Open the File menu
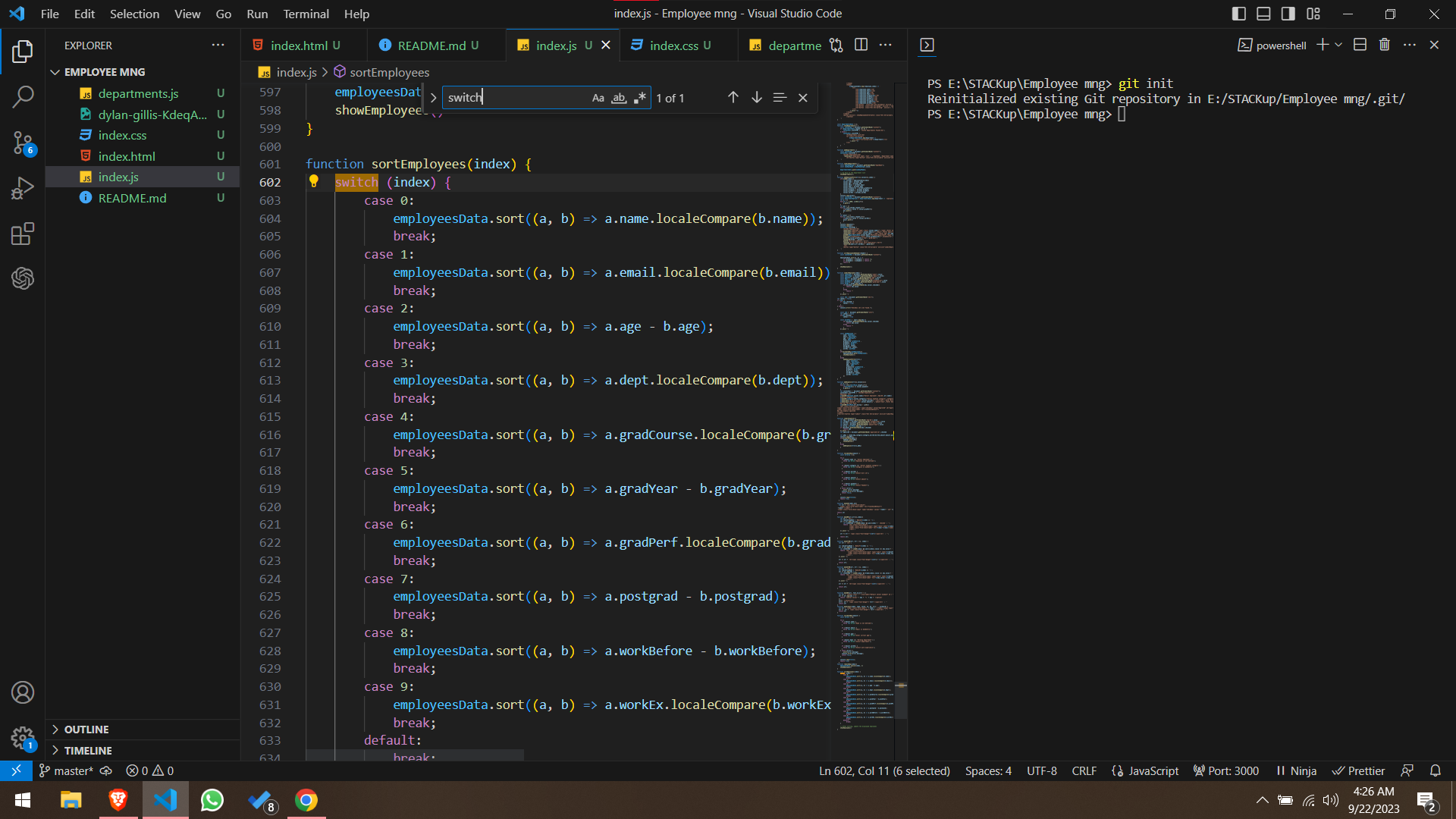Viewport: 1456px width, 819px height. pos(49,14)
